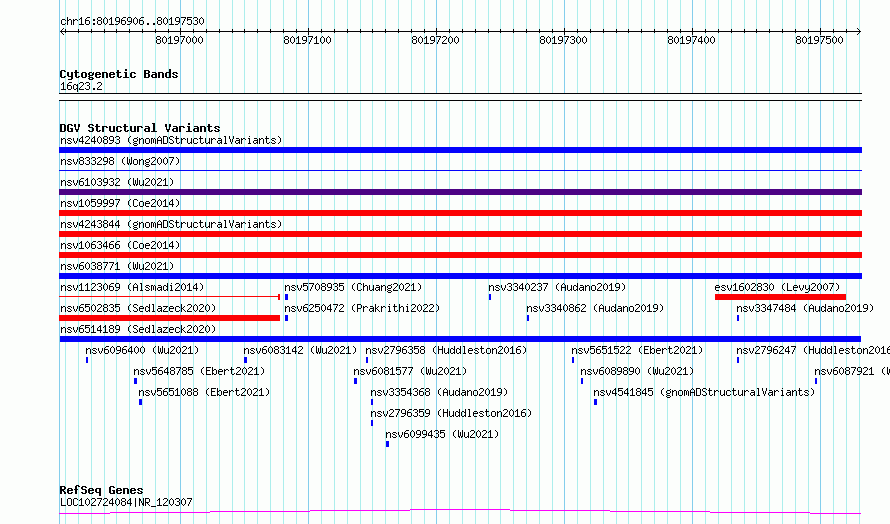This screenshot has width=890, height=524.
Task: Click ruler tick label 80197000
Action: 179,40
